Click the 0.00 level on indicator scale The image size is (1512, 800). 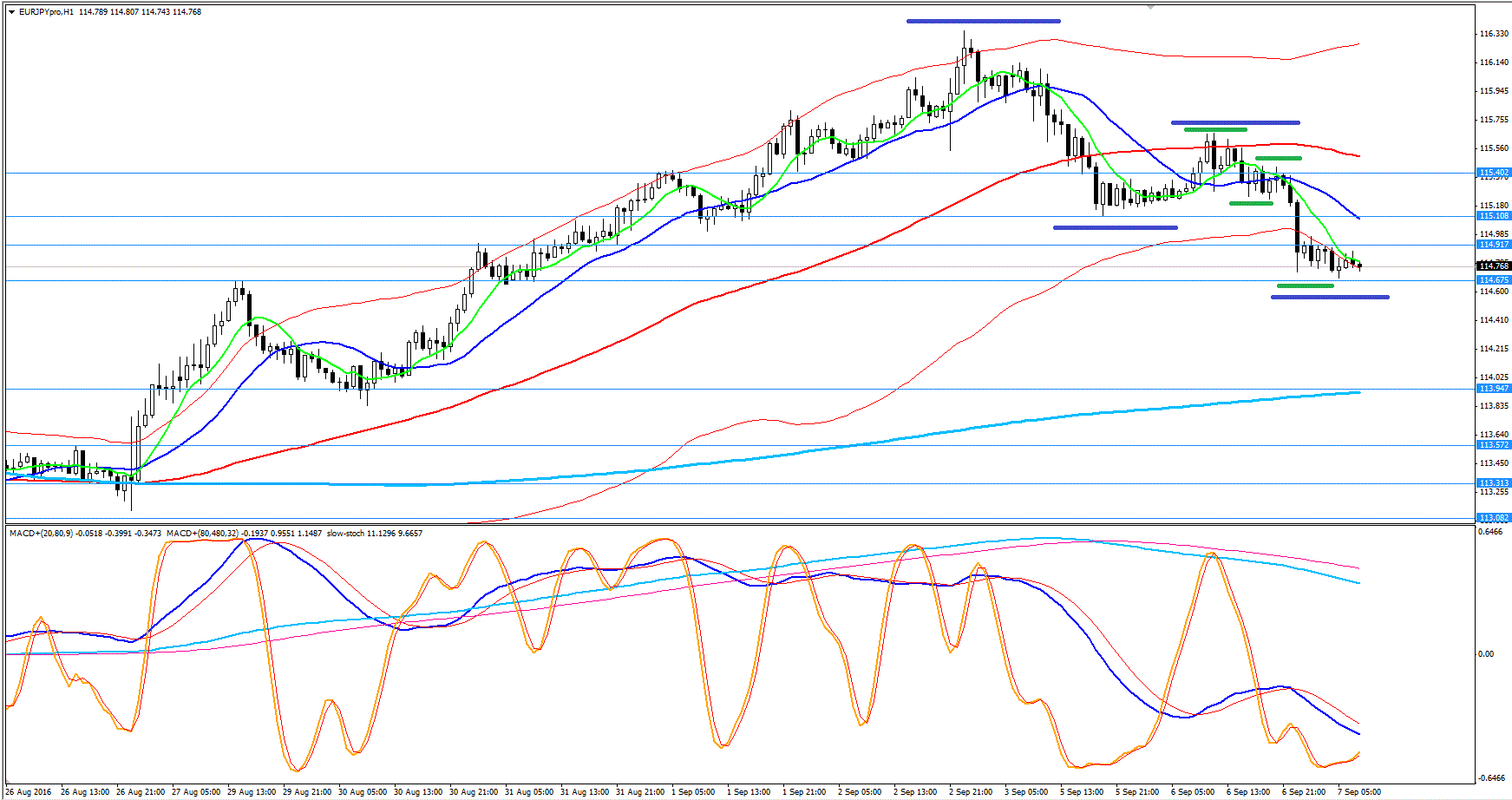coord(1485,654)
